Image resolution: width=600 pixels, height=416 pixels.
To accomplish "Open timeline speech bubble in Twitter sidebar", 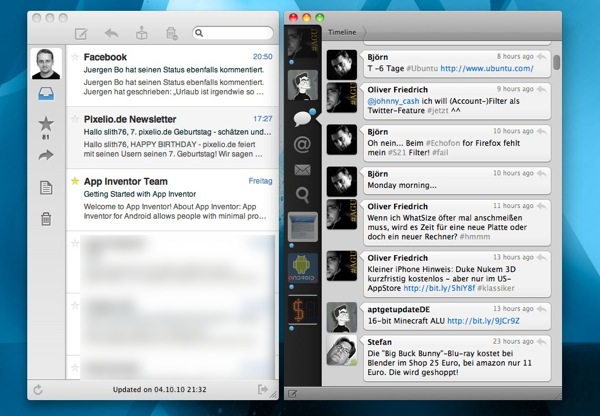I will click(x=303, y=118).
